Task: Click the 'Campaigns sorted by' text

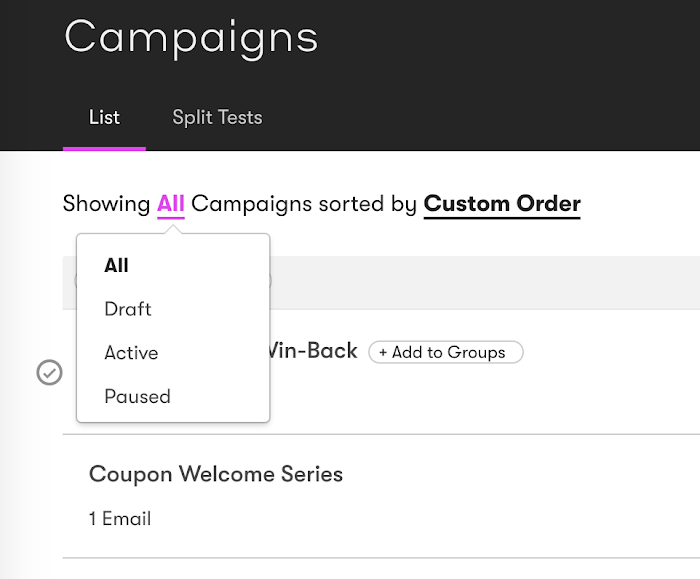Action: click(304, 204)
